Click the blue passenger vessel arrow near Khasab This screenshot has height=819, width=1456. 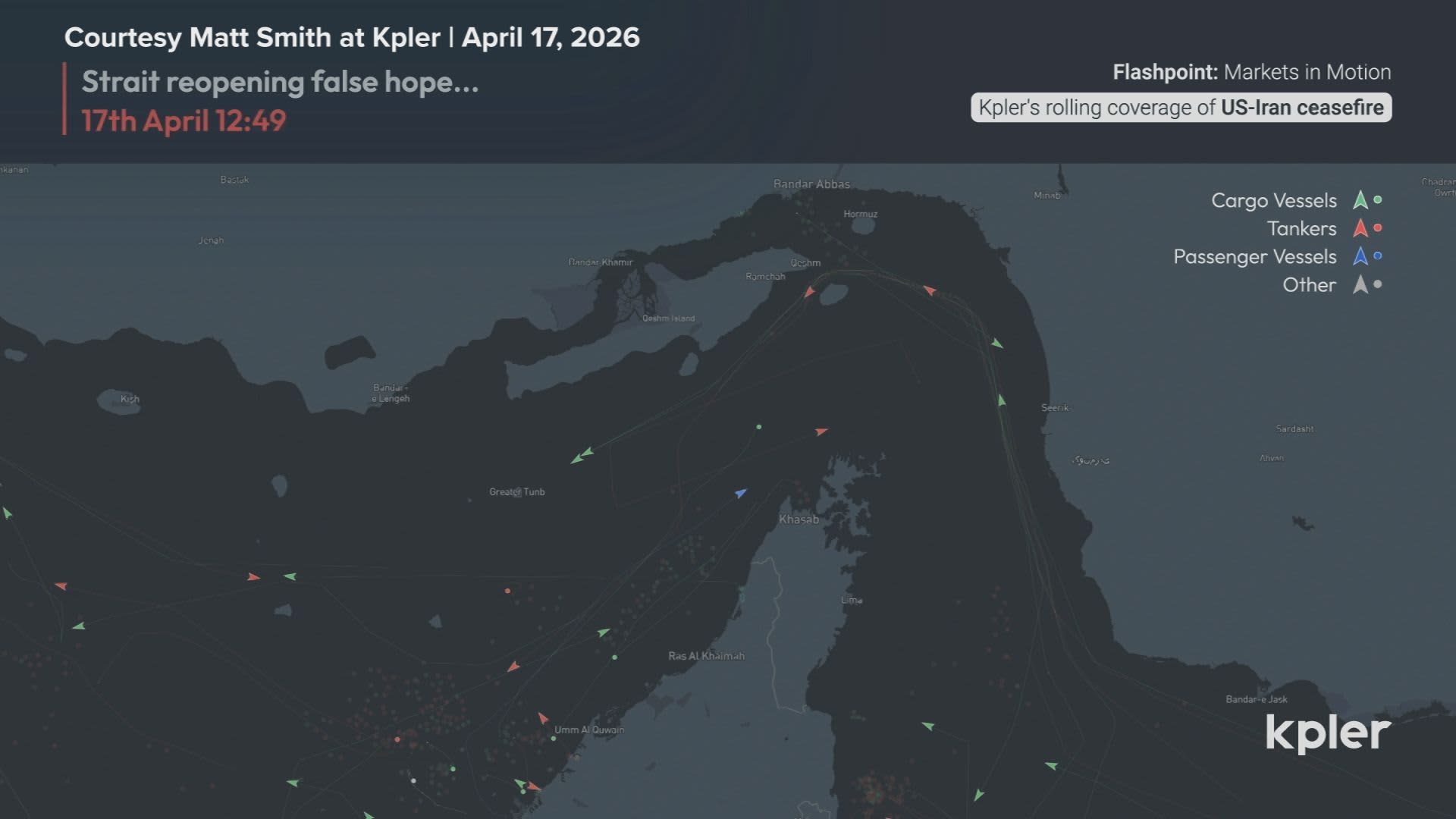click(x=740, y=494)
